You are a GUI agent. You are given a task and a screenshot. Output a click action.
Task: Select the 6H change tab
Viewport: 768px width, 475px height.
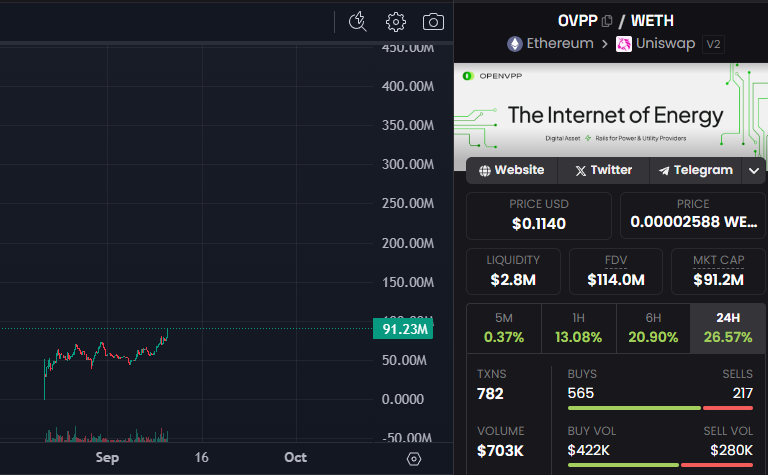tap(653, 328)
